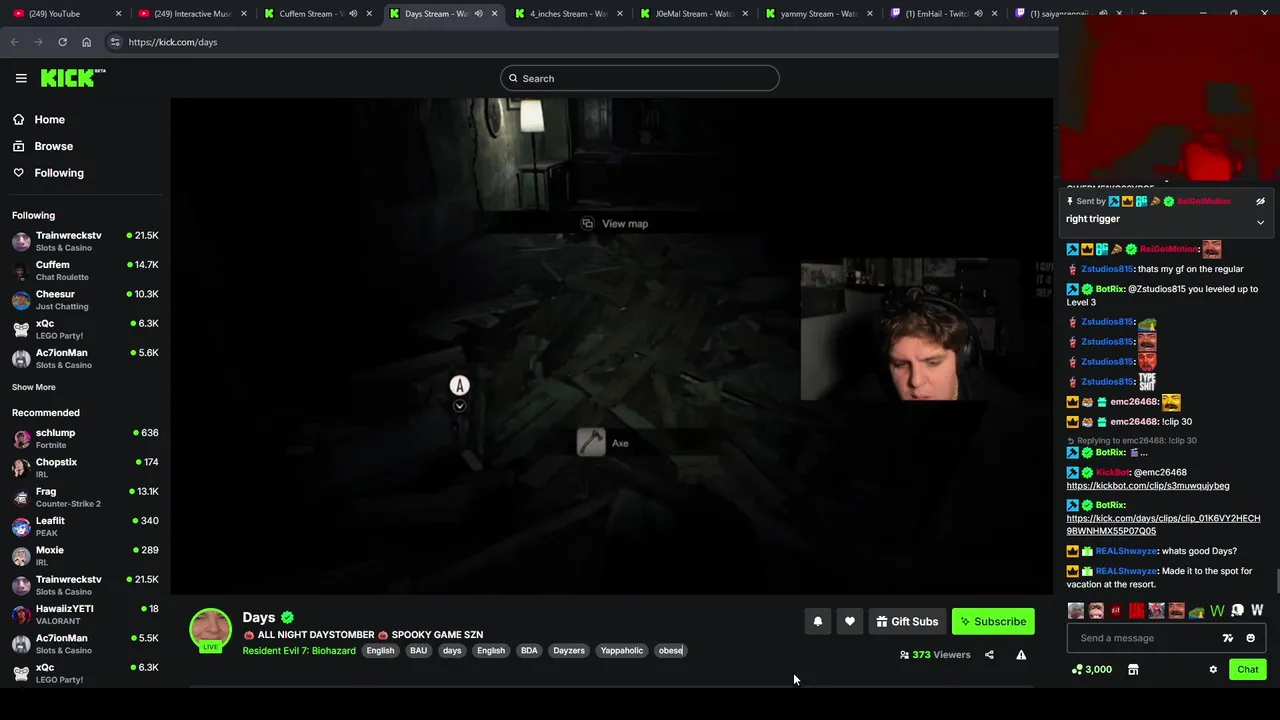Open Trainwreckstv in Following list

point(85,241)
